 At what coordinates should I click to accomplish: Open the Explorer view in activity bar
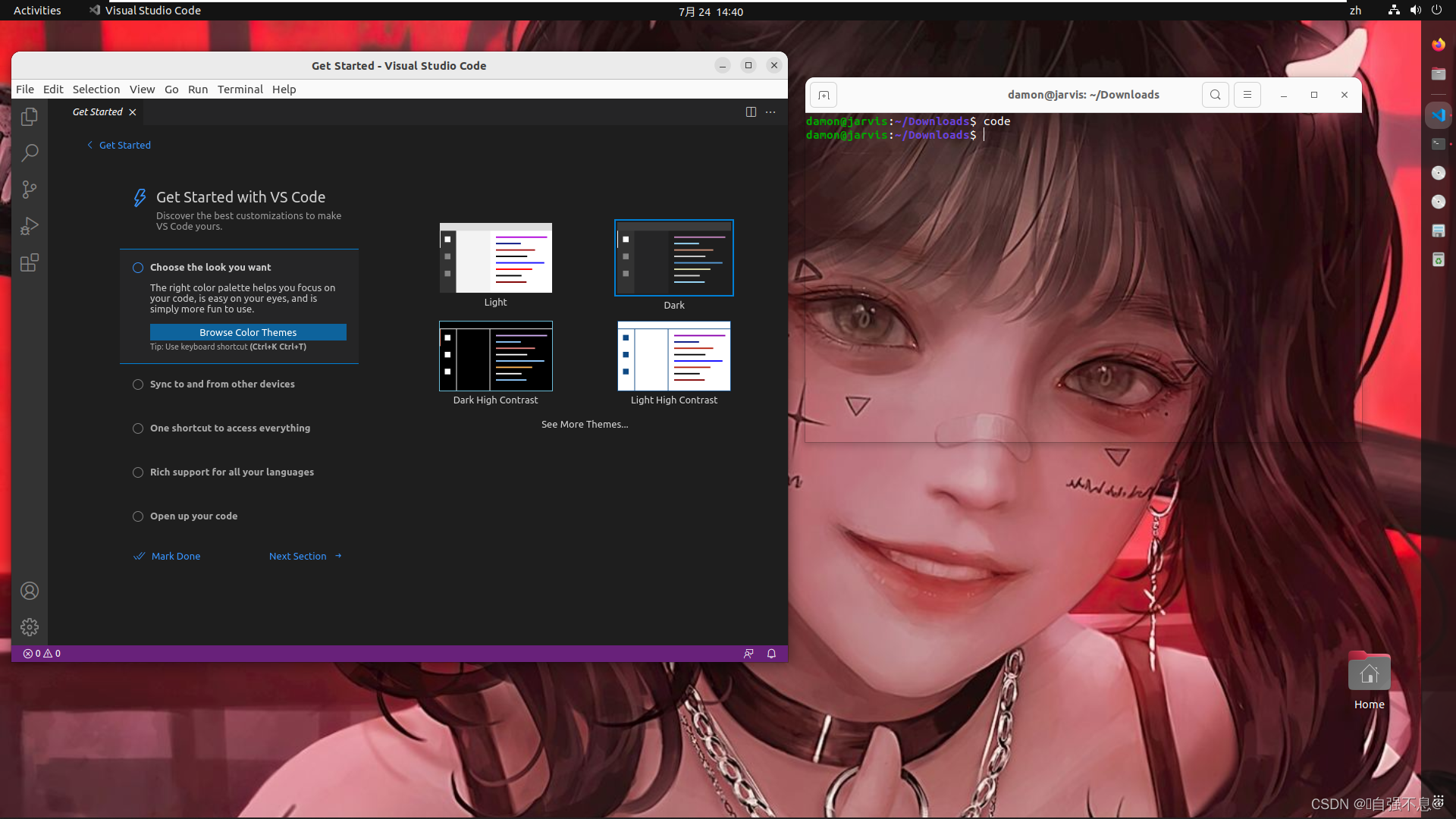pos(30,117)
